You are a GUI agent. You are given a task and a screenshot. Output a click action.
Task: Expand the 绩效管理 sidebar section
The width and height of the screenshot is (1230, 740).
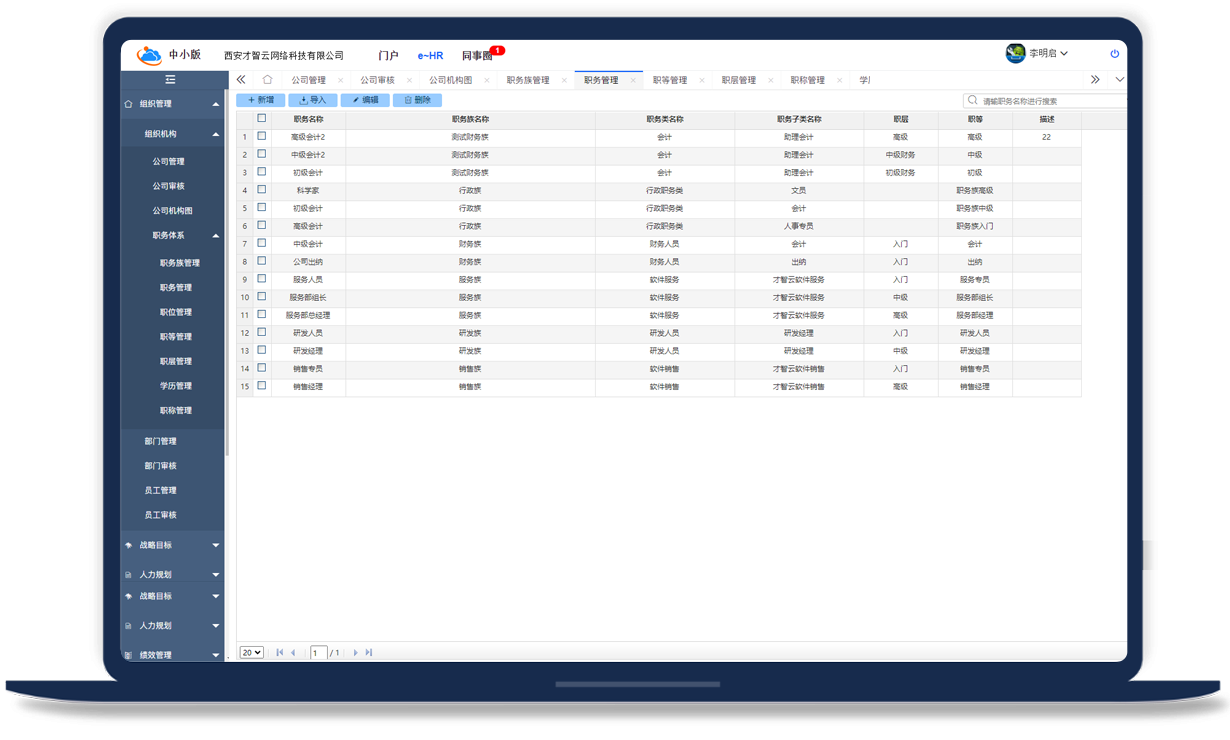click(216, 656)
